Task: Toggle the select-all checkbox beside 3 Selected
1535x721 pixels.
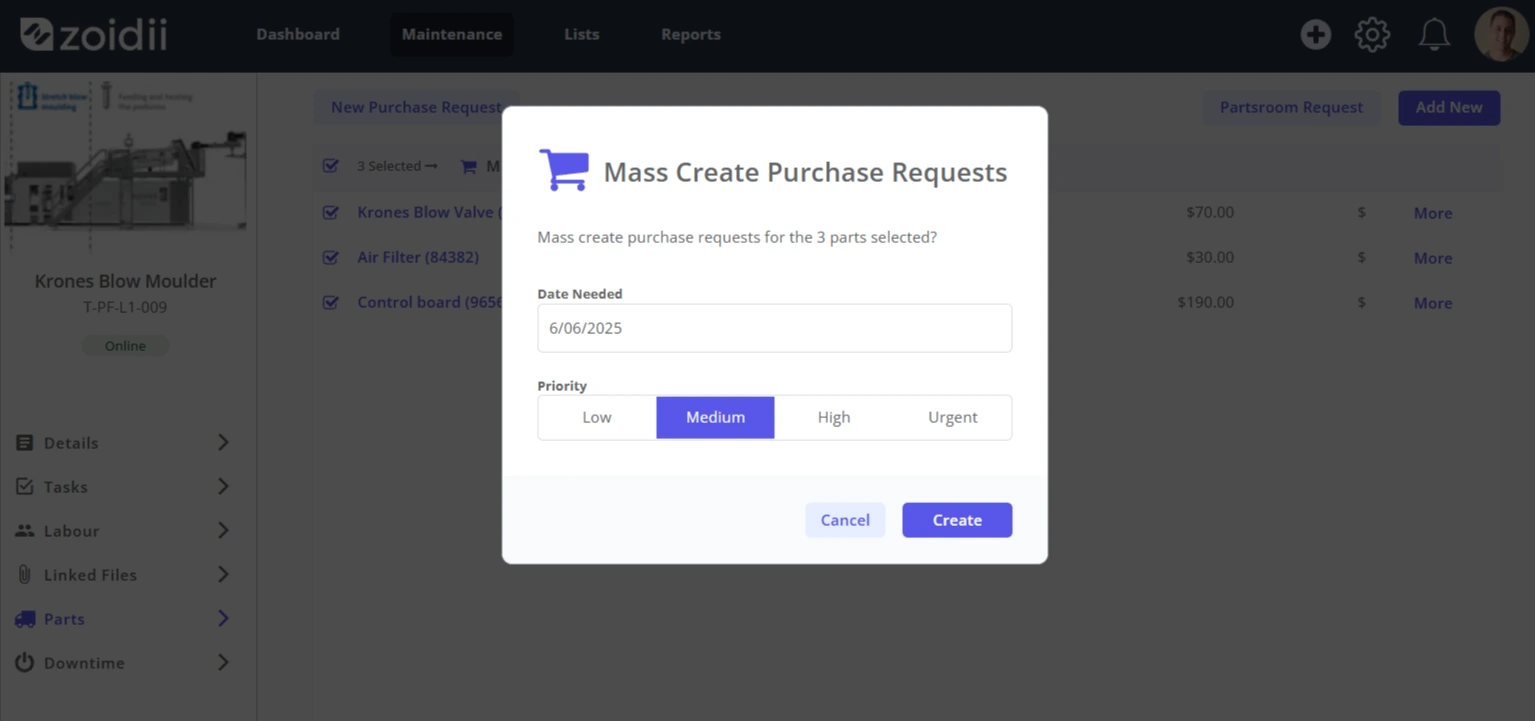Action: click(331, 166)
